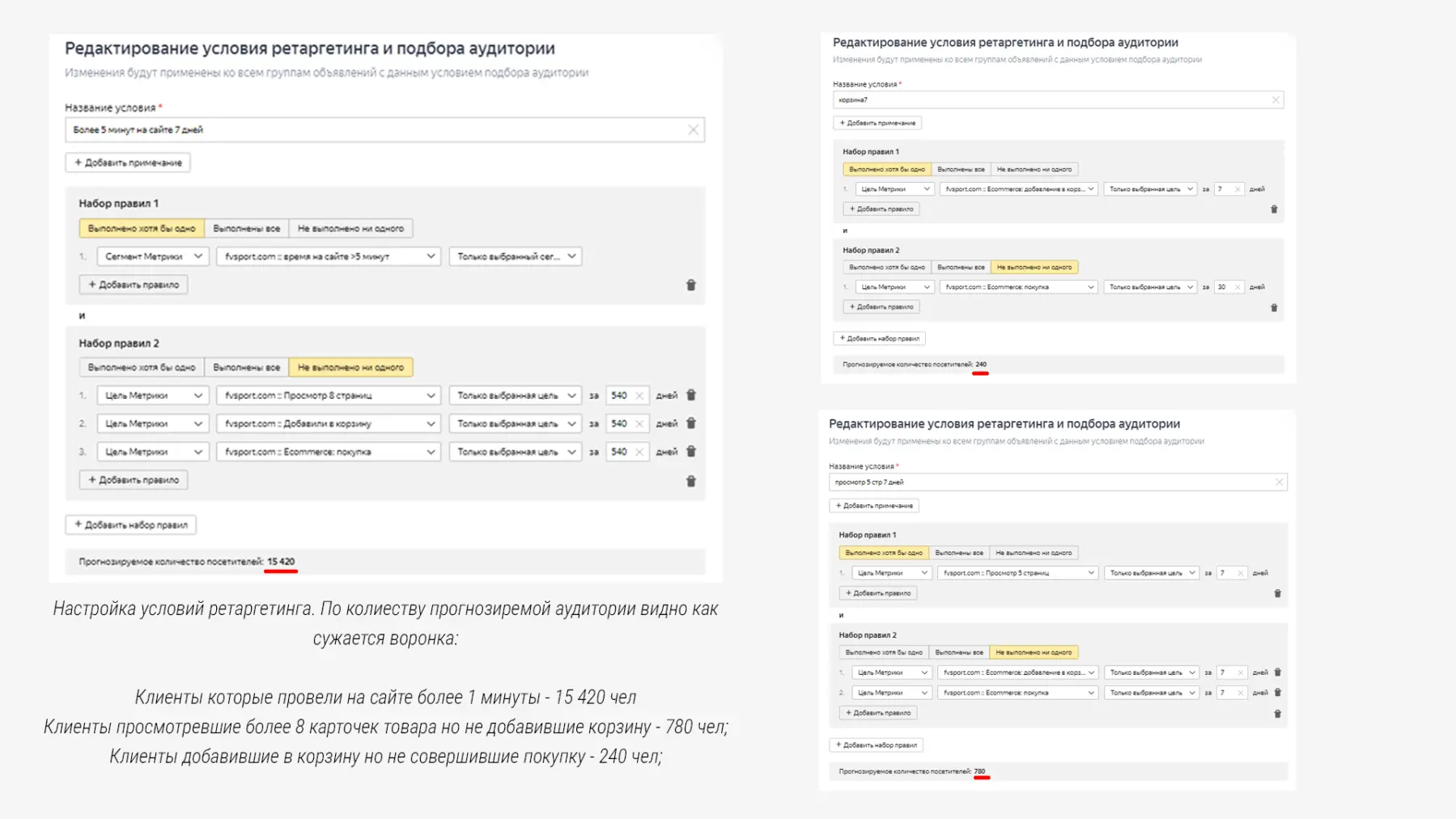Click the 540 days field in the "Добавили в корзину" row

(620, 423)
